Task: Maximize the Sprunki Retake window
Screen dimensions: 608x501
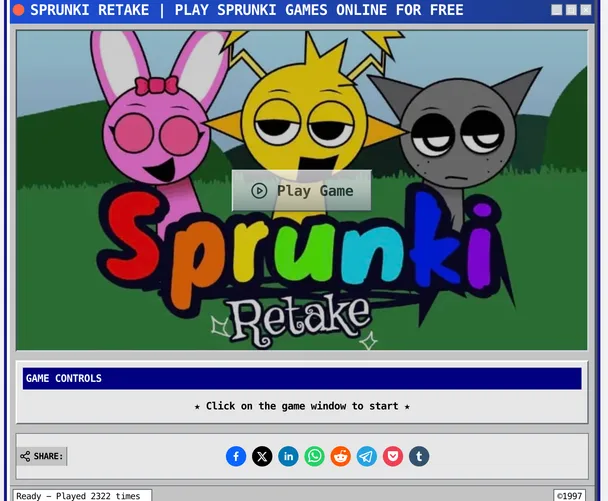Action: click(x=571, y=10)
